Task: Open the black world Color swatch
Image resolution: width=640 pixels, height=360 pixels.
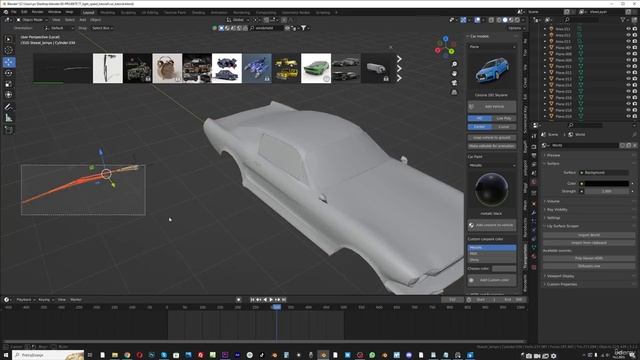Action: [x=607, y=184]
